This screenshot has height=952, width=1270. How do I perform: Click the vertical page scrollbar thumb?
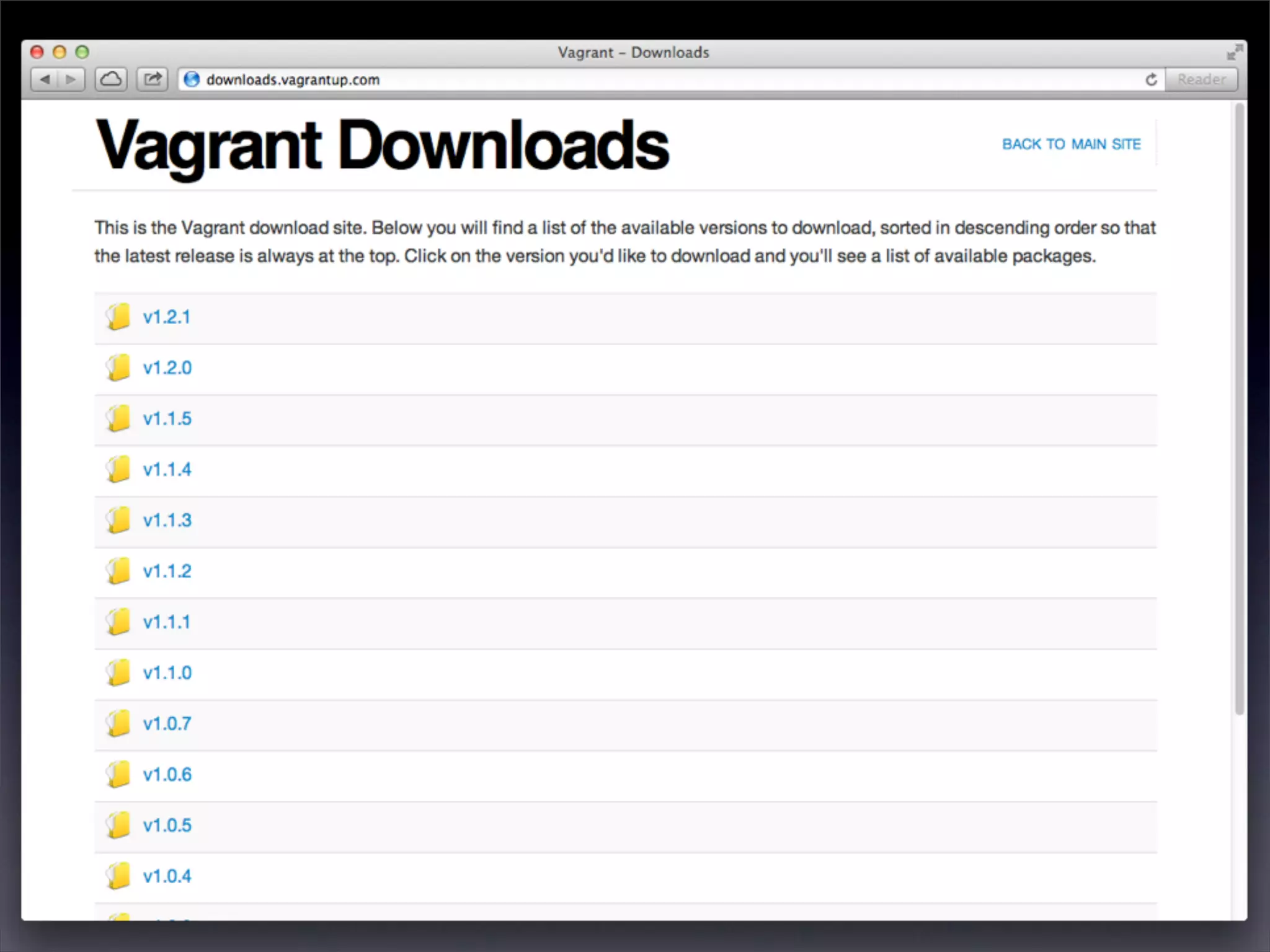pyautogui.click(x=1239, y=409)
